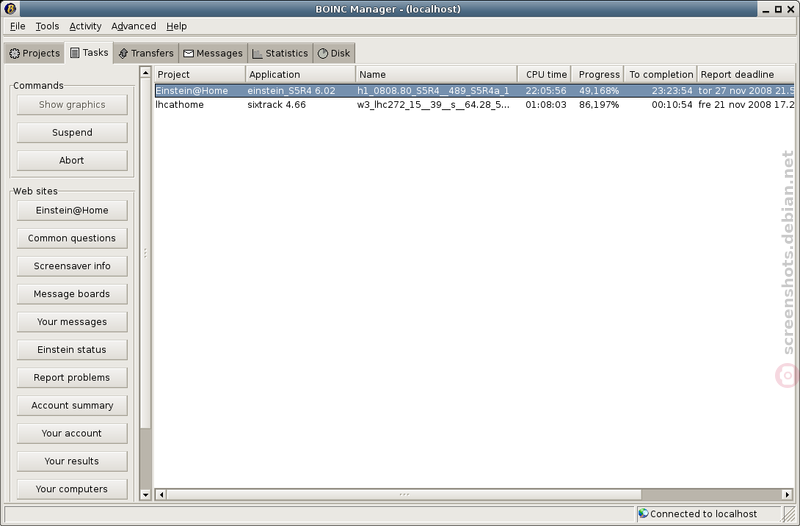Select the Einstein@Home task row
This screenshot has width=800, height=526.
474,91
